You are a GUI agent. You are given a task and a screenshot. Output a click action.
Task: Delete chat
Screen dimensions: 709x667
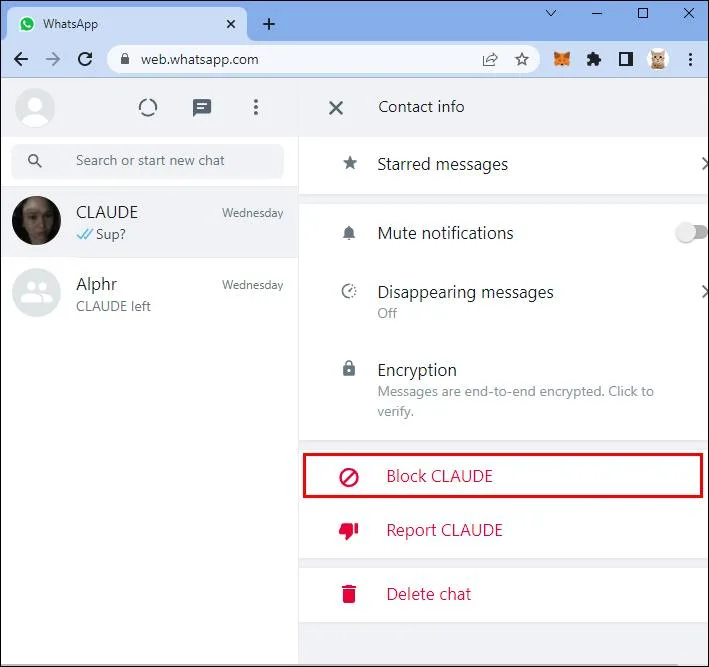(503, 594)
